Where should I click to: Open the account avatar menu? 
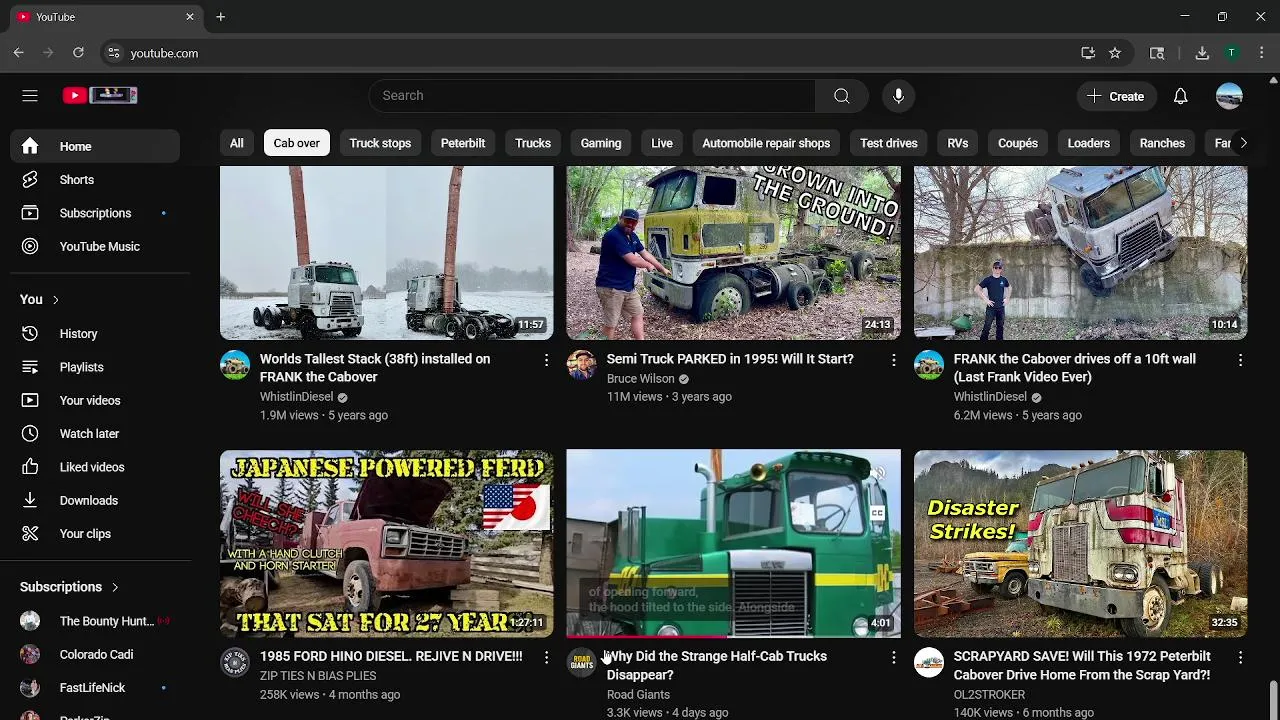(x=1229, y=96)
